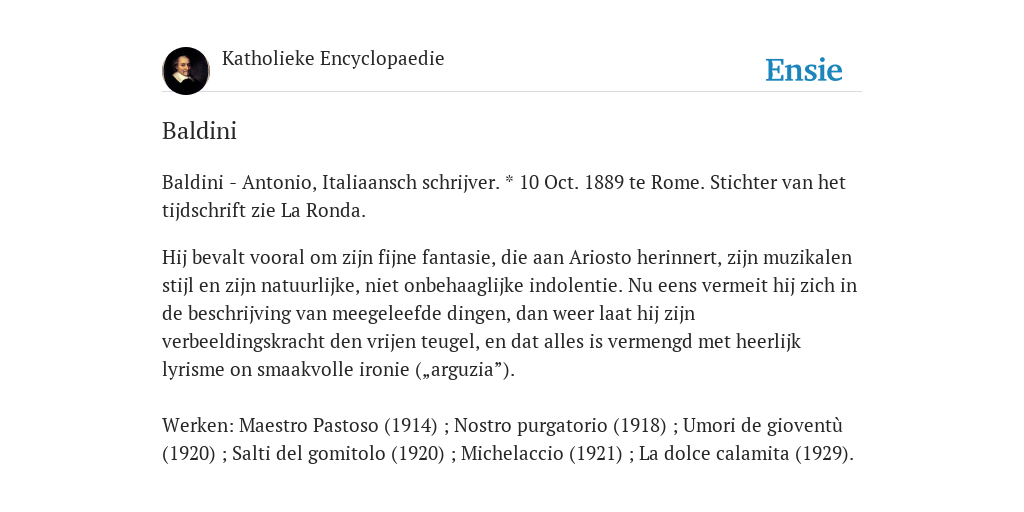Open the Ensie logo link

[804, 70]
